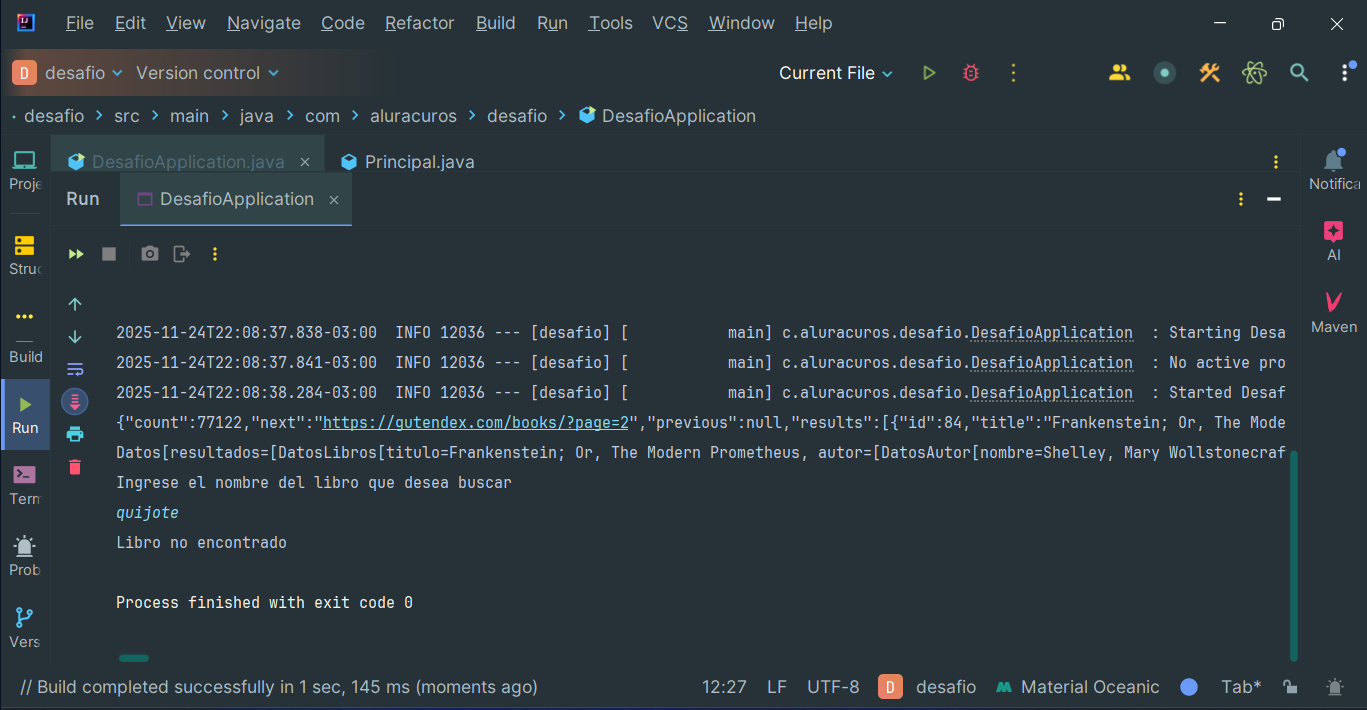Open Run panel options menu

point(1241,199)
